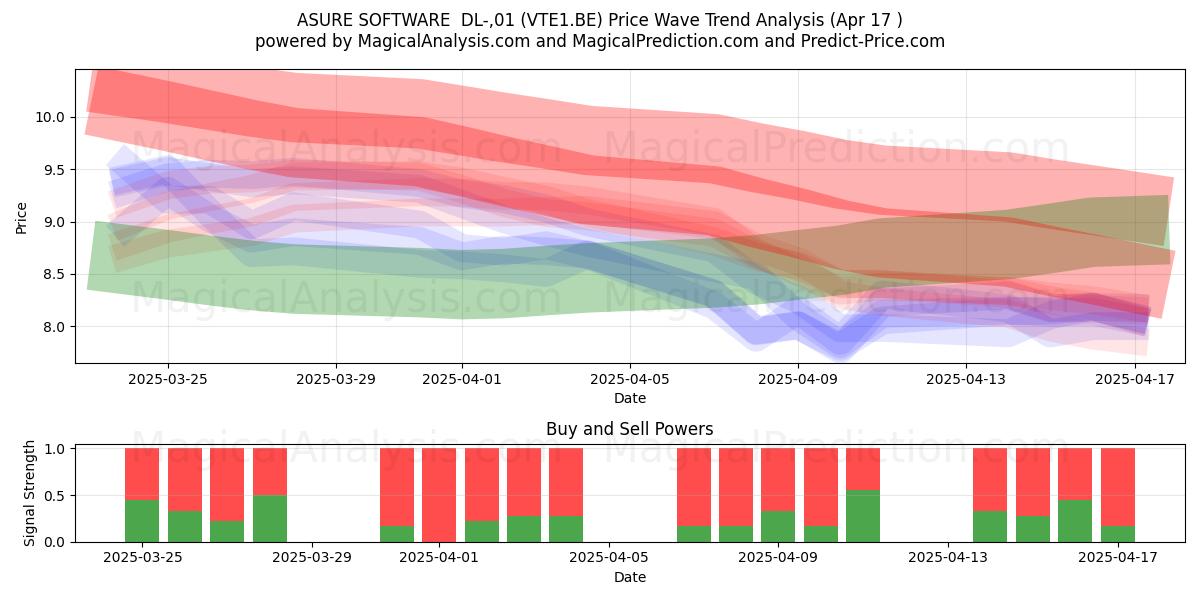The height and width of the screenshot is (600, 1200).
Task: Select the red sell segment for 2025-03-25
Action: point(142,474)
